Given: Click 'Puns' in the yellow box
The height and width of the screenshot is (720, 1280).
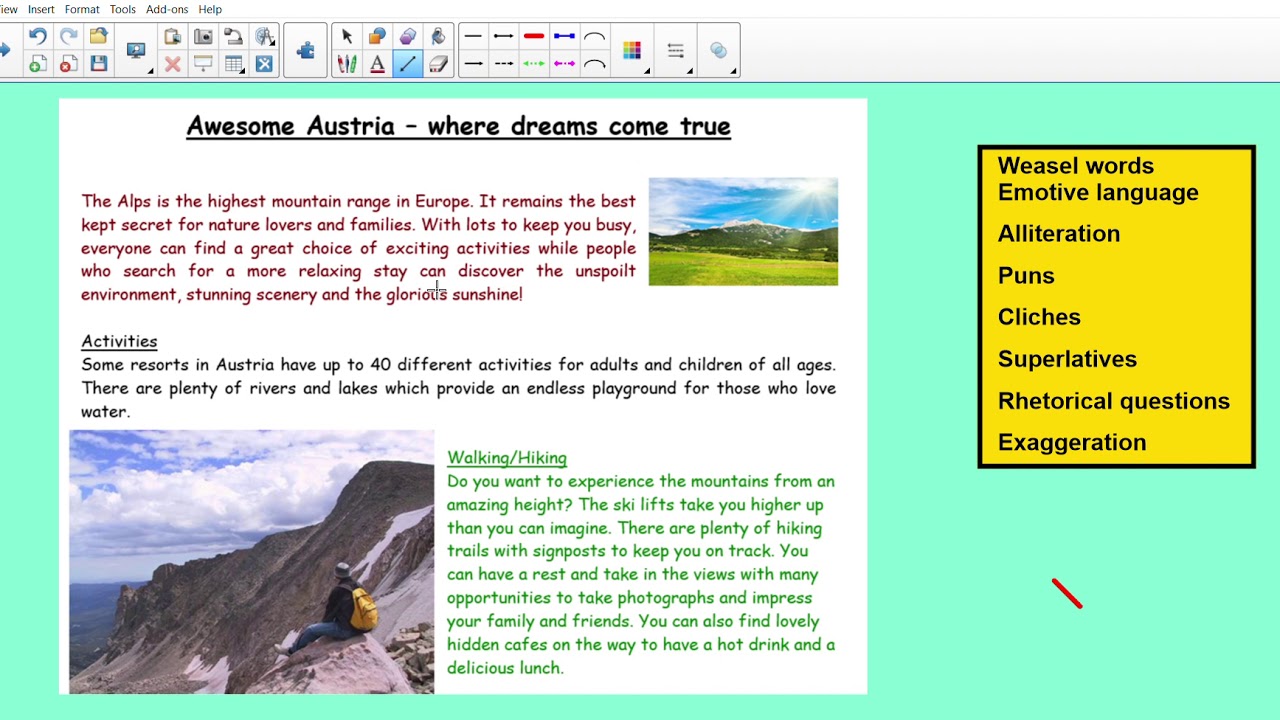Looking at the screenshot, I should pyautogui.click(x=1026, y=276).
